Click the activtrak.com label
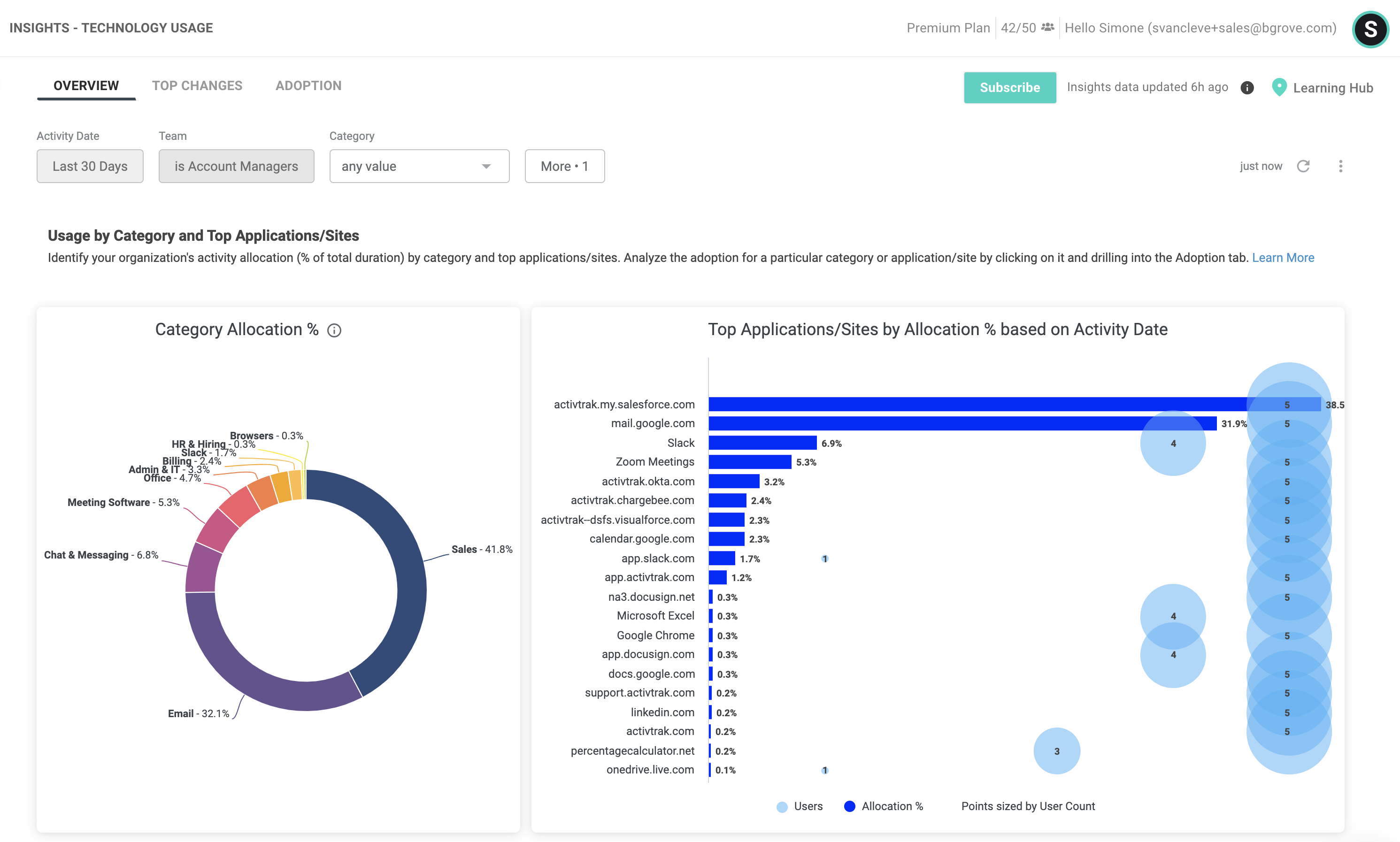The height and width of the screenshot is (842, 1400). tap(660, 731)
